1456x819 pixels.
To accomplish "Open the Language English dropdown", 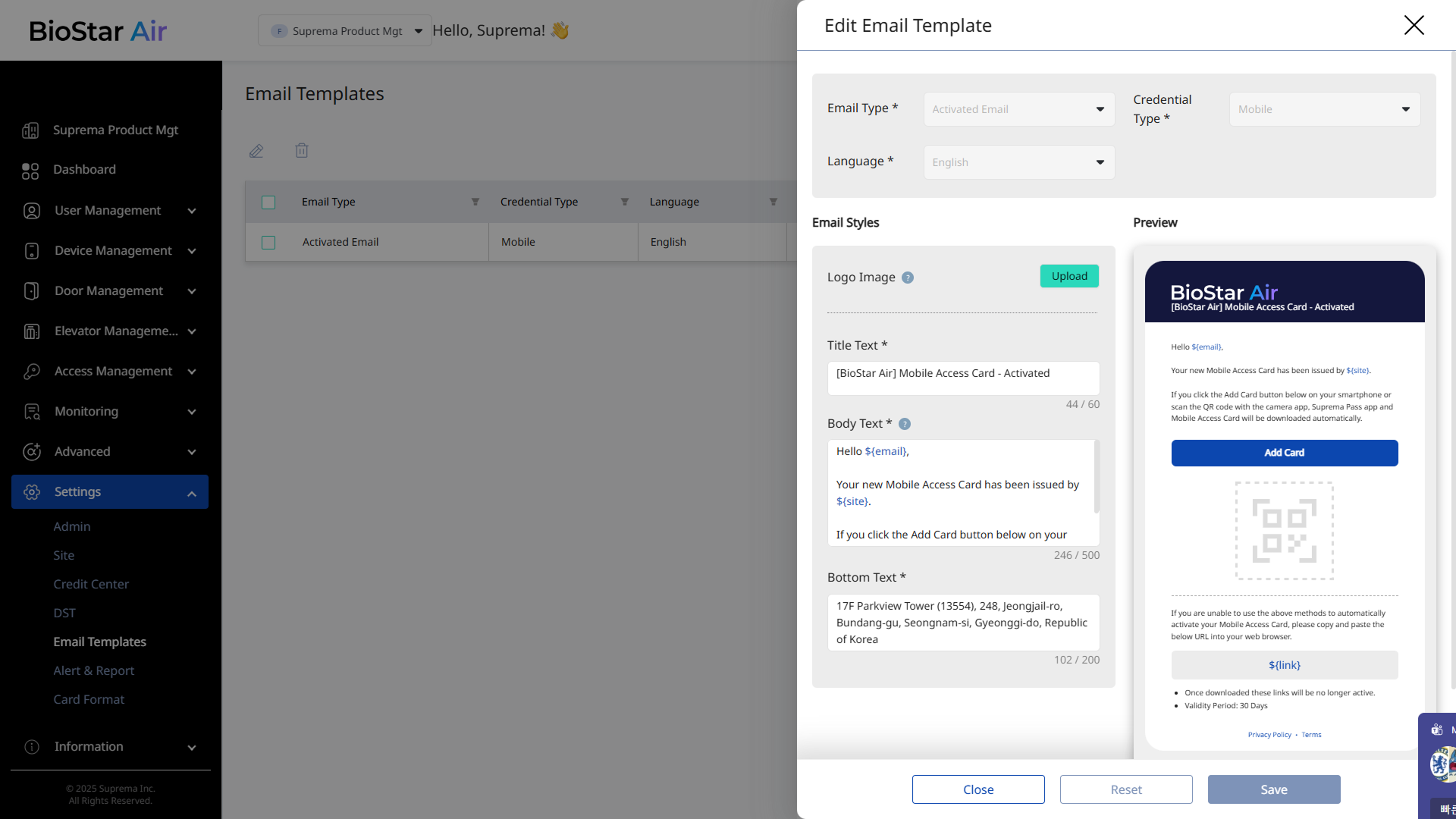I will click(x=1018, y=162).
